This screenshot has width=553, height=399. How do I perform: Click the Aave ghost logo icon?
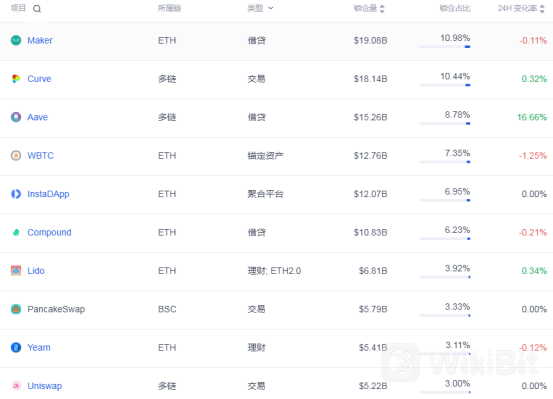pyautogui.click(x=16, y=117)
